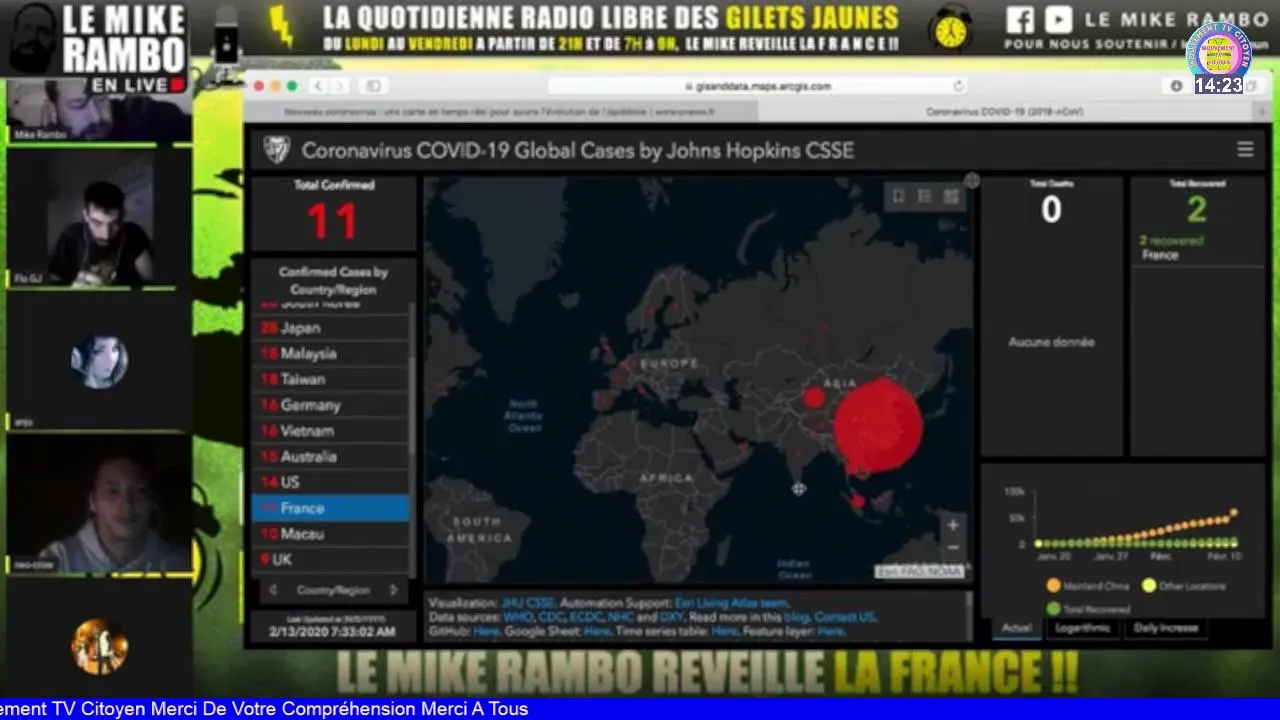Open the map legend list icon
1280x720 pixels.
pos(925,197)
